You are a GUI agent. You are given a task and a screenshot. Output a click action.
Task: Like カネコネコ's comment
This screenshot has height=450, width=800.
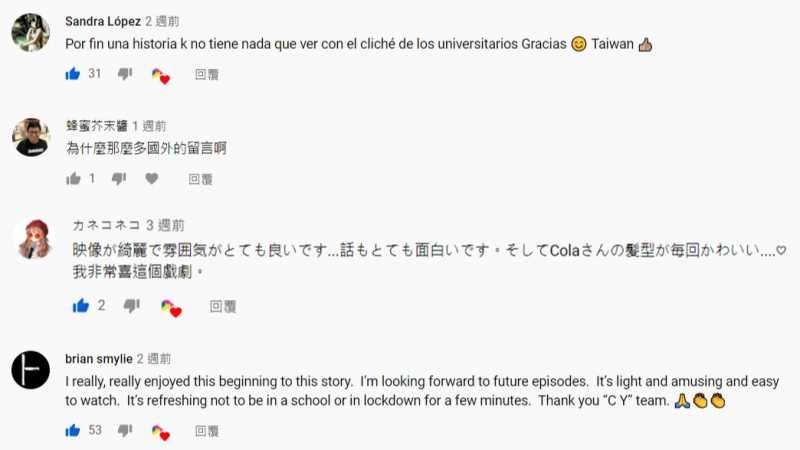coord(81,306)
